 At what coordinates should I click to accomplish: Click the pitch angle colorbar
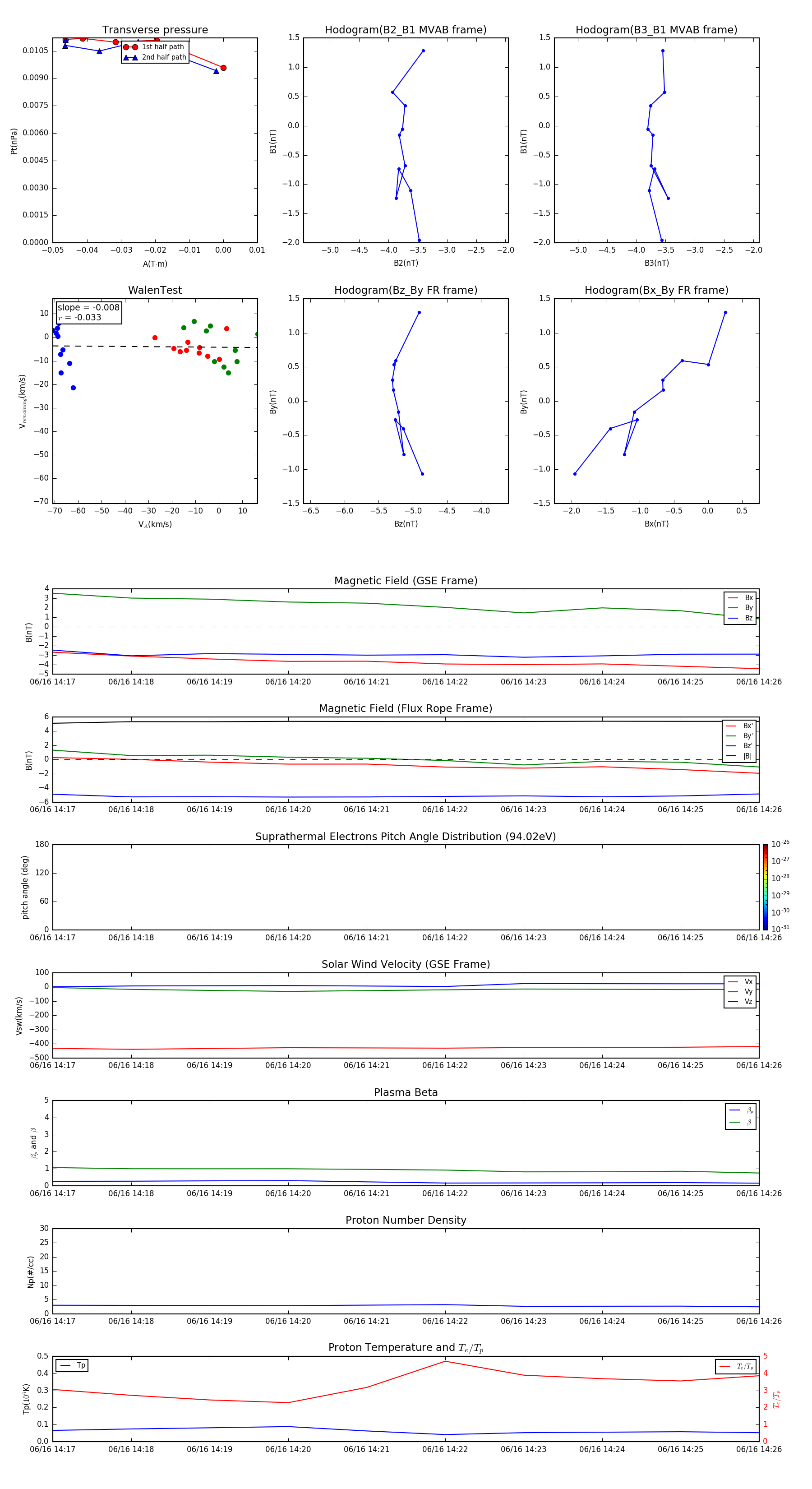(x=765, y=887)
